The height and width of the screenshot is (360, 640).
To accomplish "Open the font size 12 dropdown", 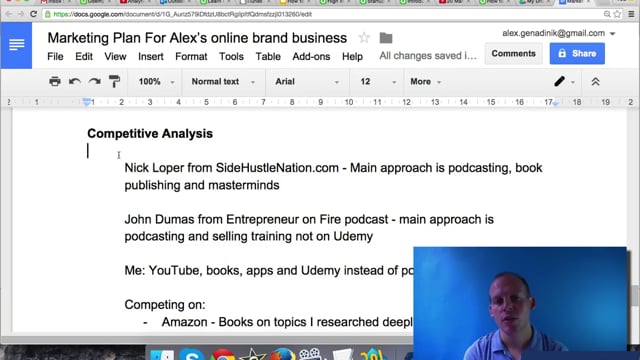I will coord(378,82).
